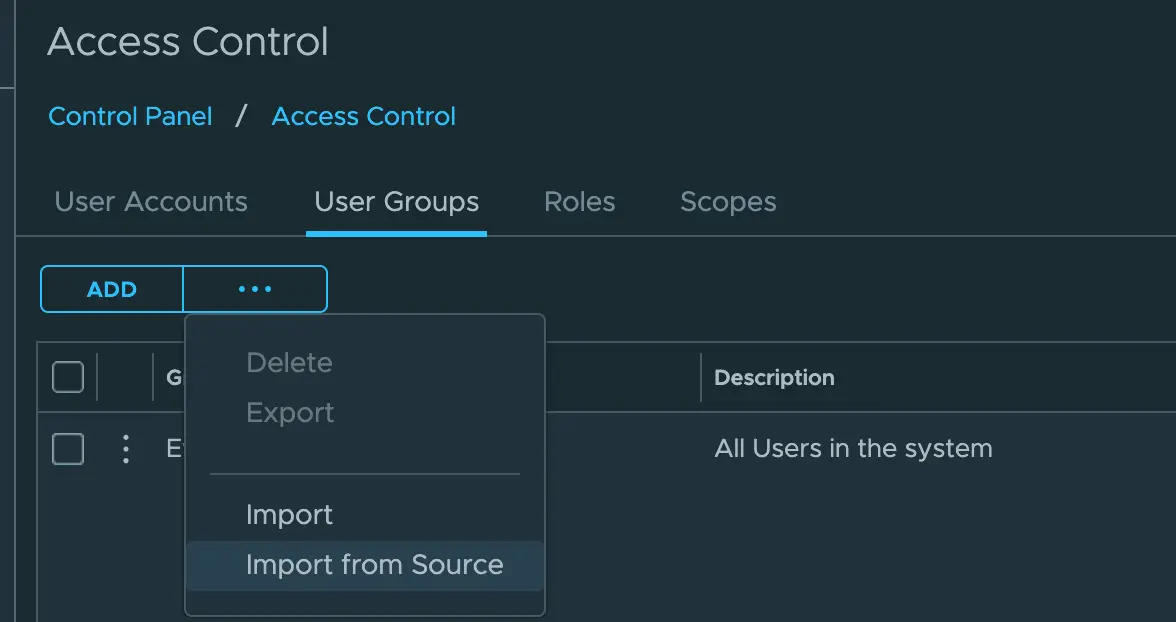Click the Access Control breadcrumb link

pos(363,116)
